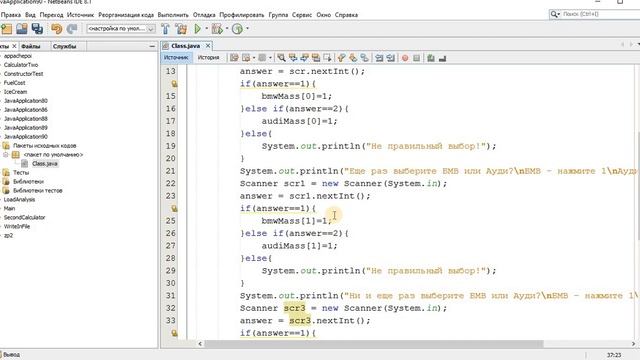Find the current selection in editor
Image resolution: width=640 pixels, height=360 pixels.
[281, 58]
